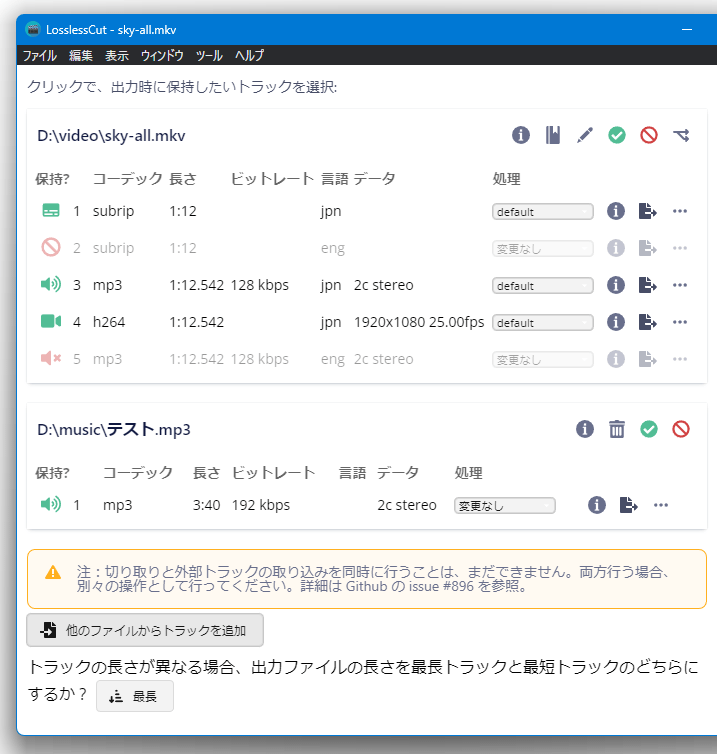717x754 pixels.
Task: Open more options for track 4 h264
Action: click(680, 322)
